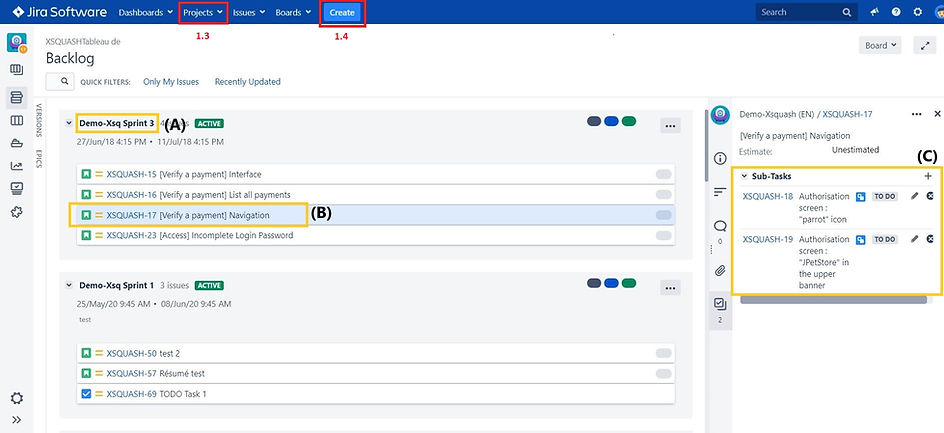Screen dimensions: 944x433
Task: Show issue details info icon in detail panel
Action: coord(719,158)
